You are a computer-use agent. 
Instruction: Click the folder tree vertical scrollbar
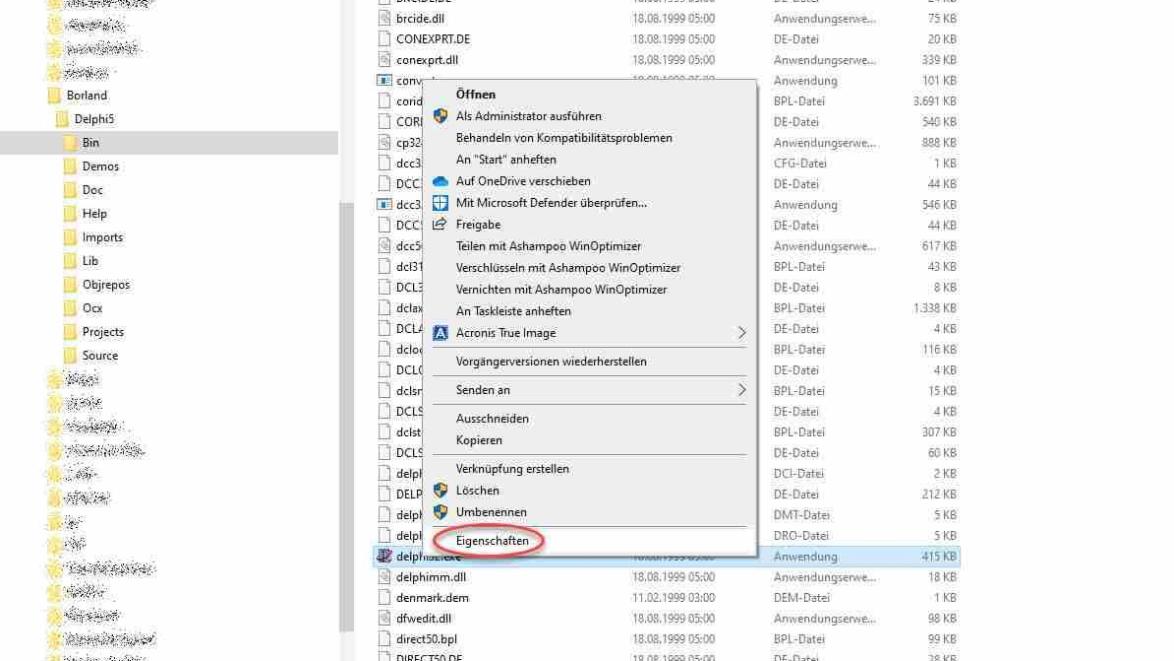[x=346, y=415]
